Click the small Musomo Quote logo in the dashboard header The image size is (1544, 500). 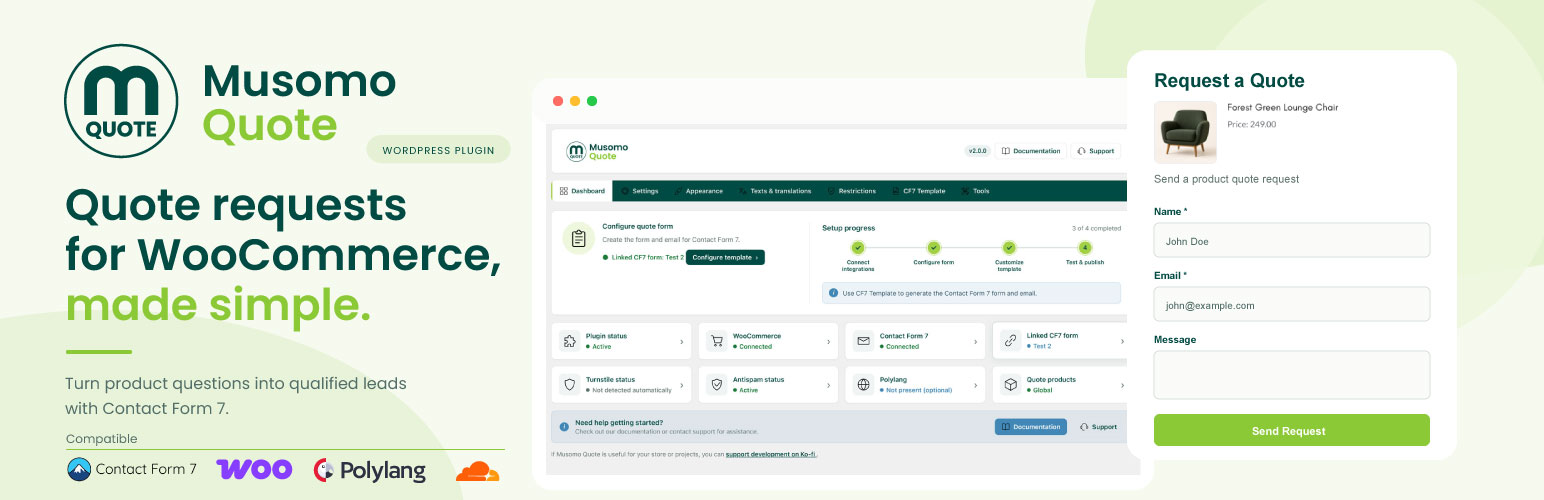tap(597, 151)
